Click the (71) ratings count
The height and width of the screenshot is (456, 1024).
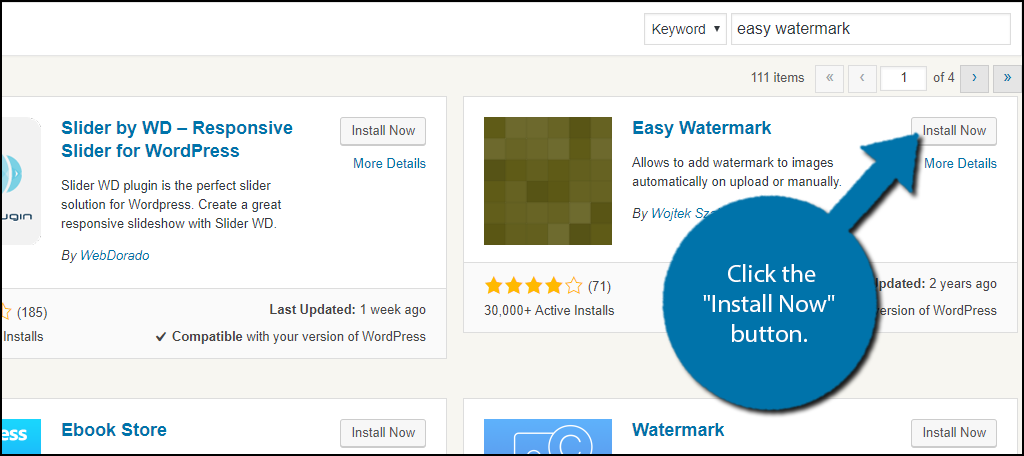pyautogui.click(x=599, y=286)
